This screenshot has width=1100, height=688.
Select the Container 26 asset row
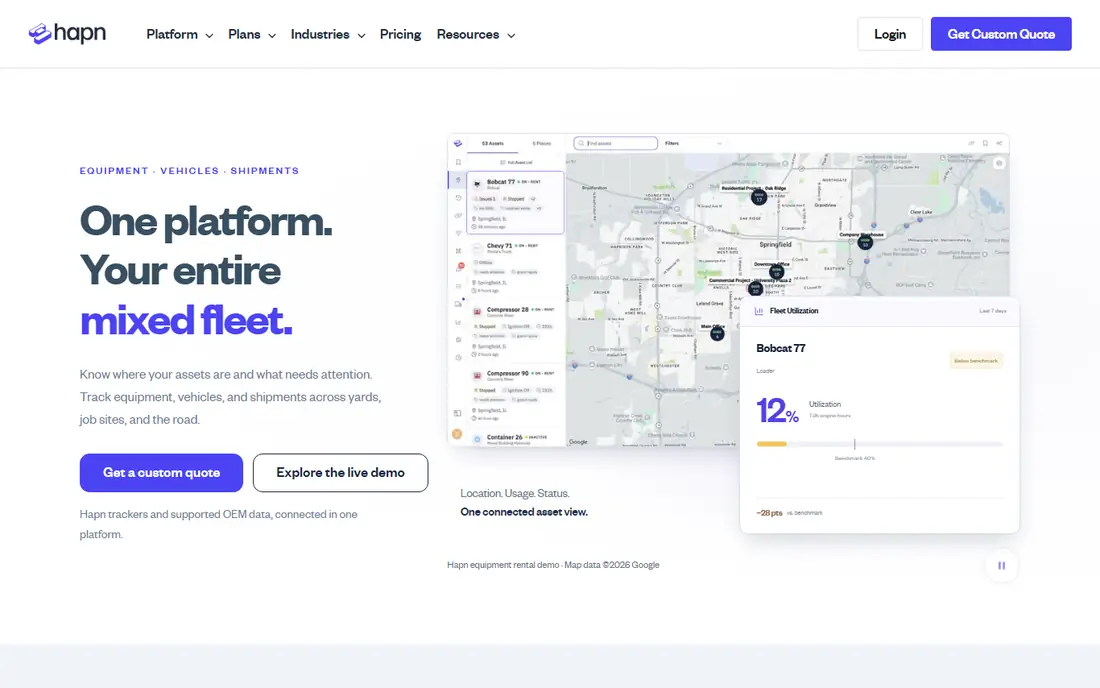click(x=516, y=438)
